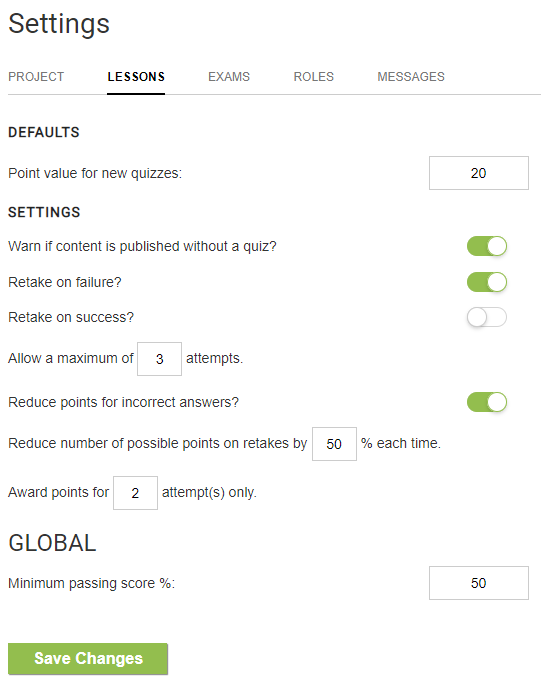Click the Minimum passing score label

(x=91, y=583)
